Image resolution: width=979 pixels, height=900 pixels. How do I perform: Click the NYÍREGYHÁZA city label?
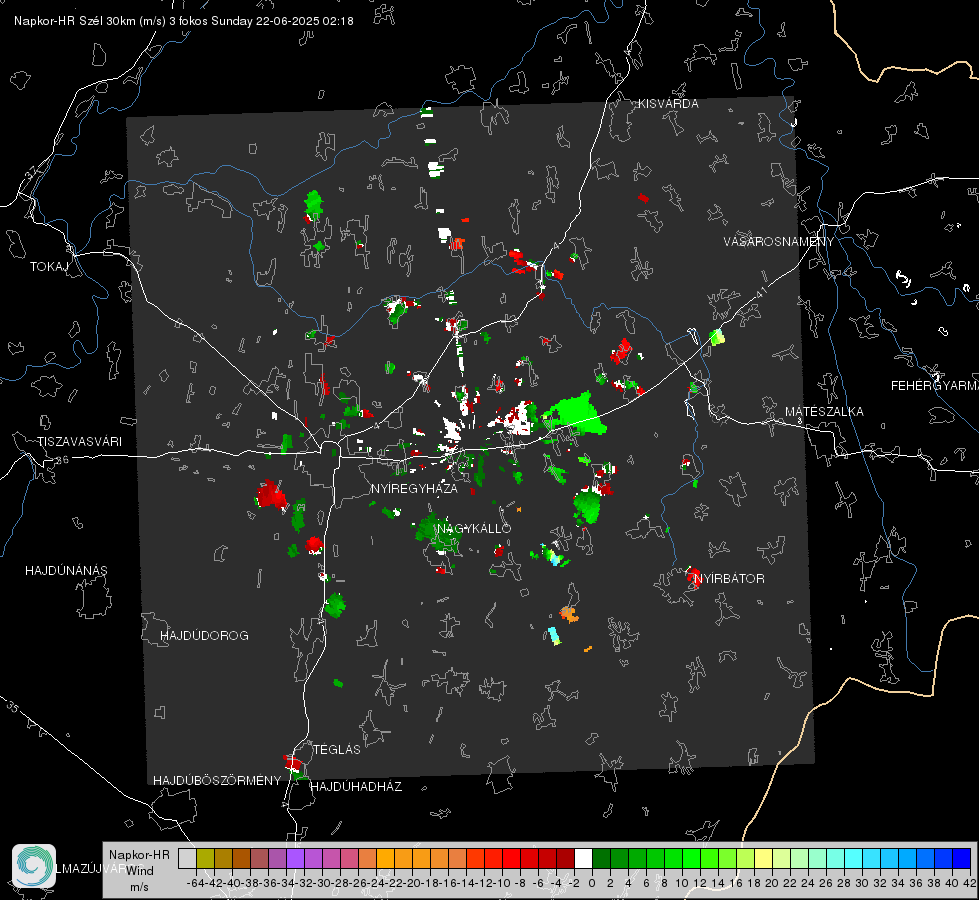coord(414,489)
